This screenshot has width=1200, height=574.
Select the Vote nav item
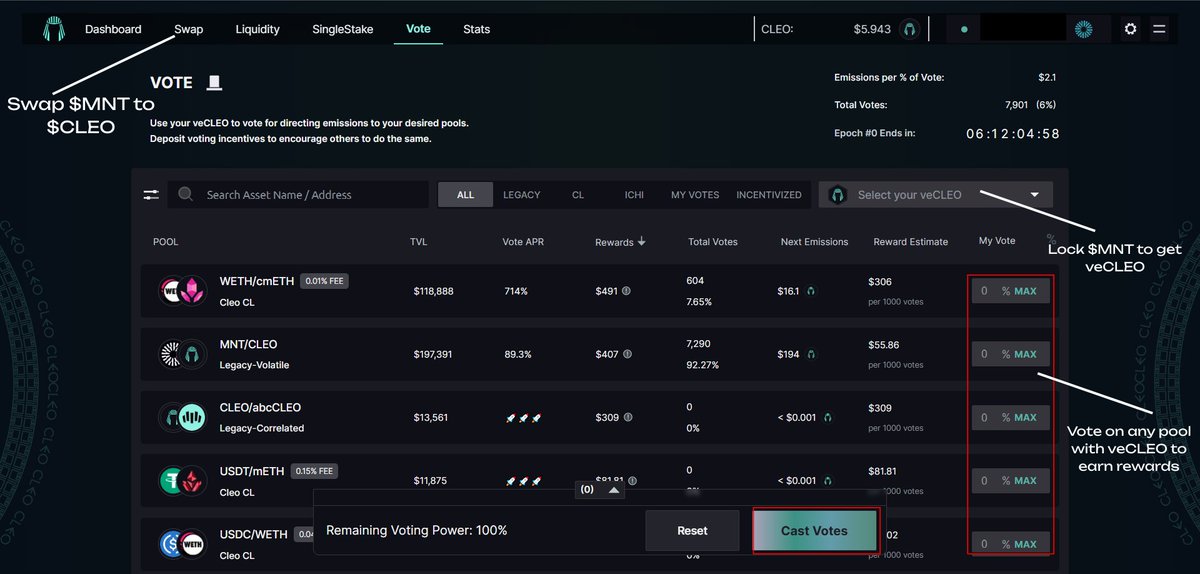click(x=418, y=28)
